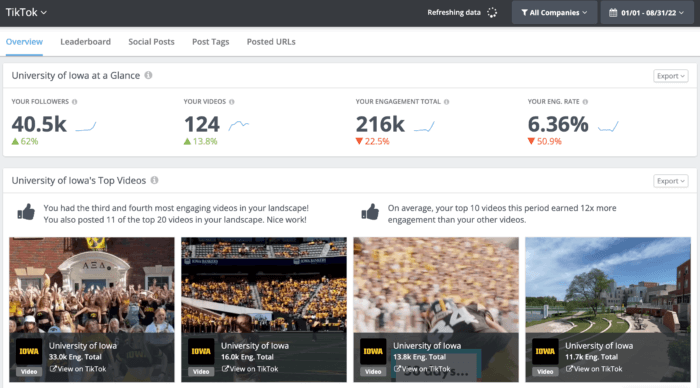Click the Video badge on the 16.0k card
700x388 pixels.
click(x=201, y=371)
